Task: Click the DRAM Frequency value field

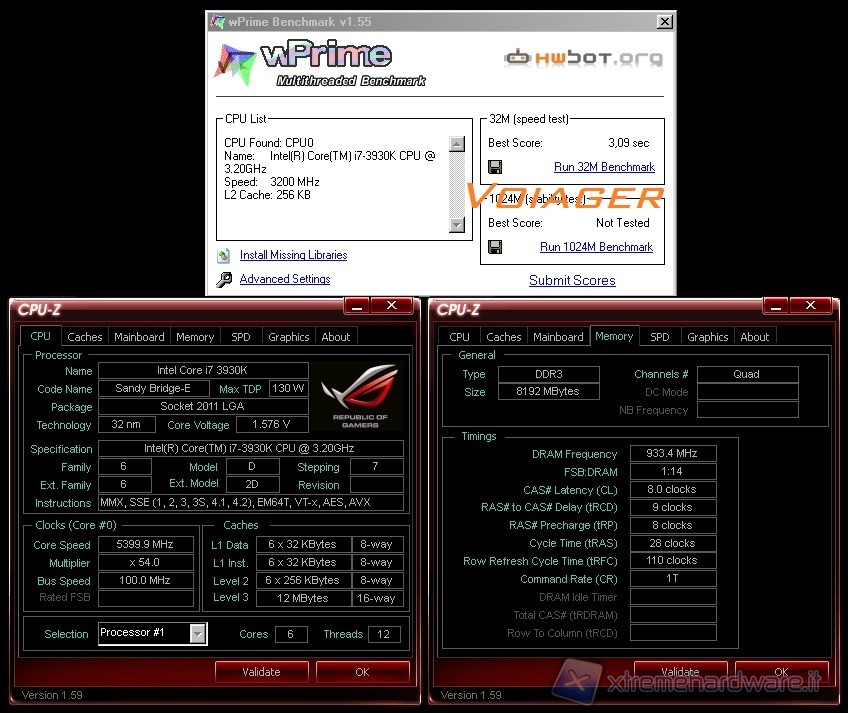Action: (673, 454)
